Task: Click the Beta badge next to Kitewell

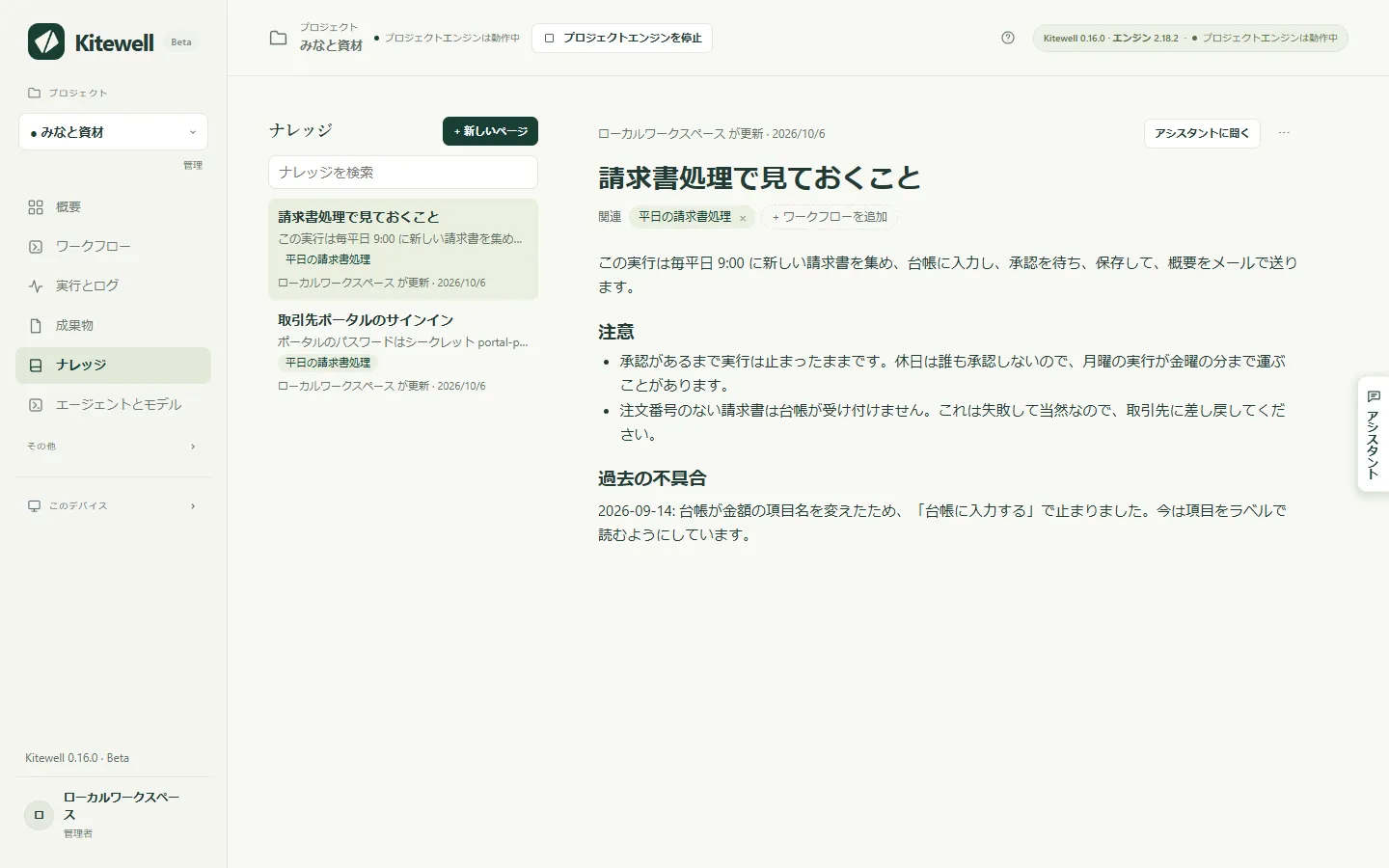Action: (x=181, y=42)
